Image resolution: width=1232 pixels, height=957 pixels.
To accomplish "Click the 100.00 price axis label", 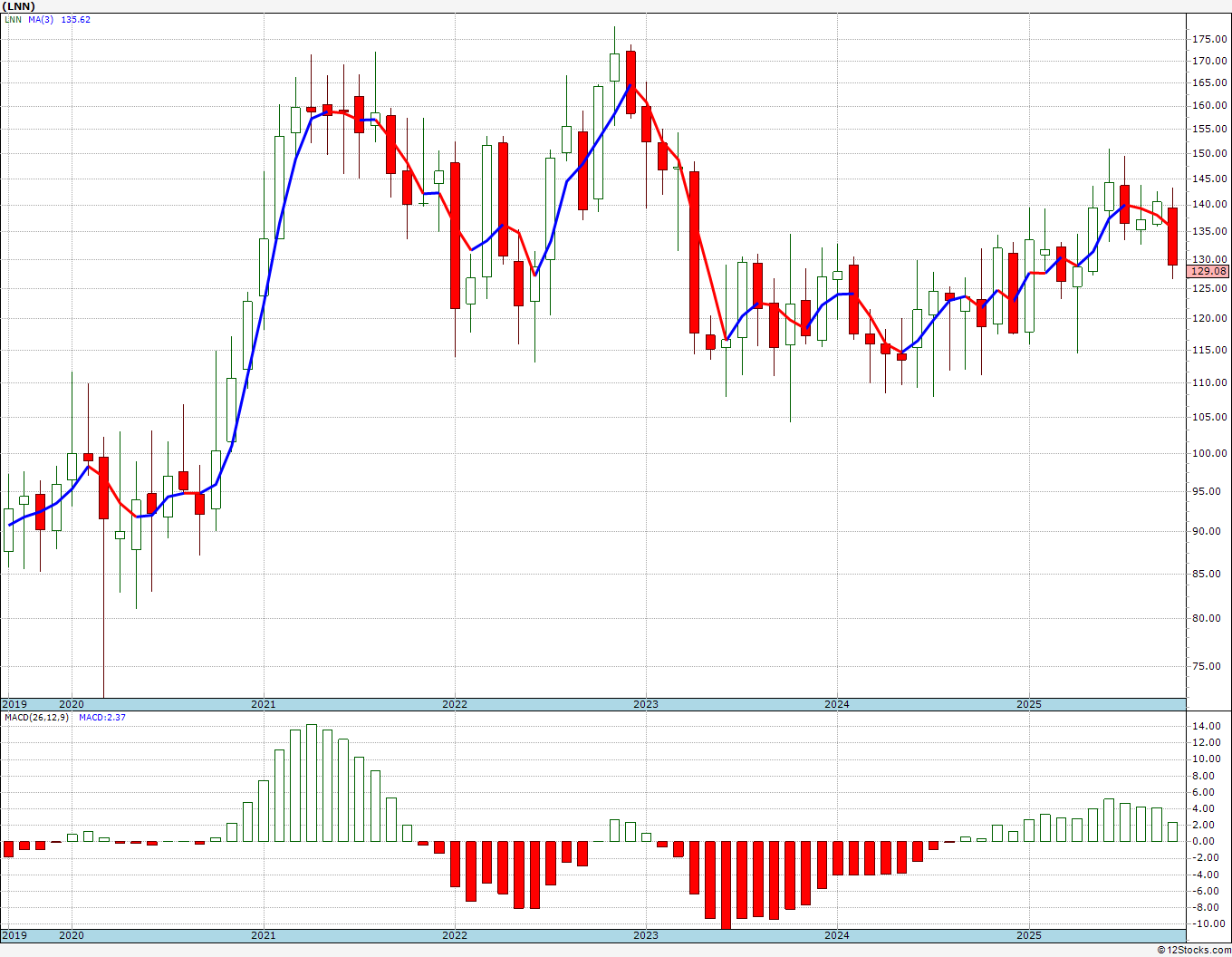I will point(1209,454).
